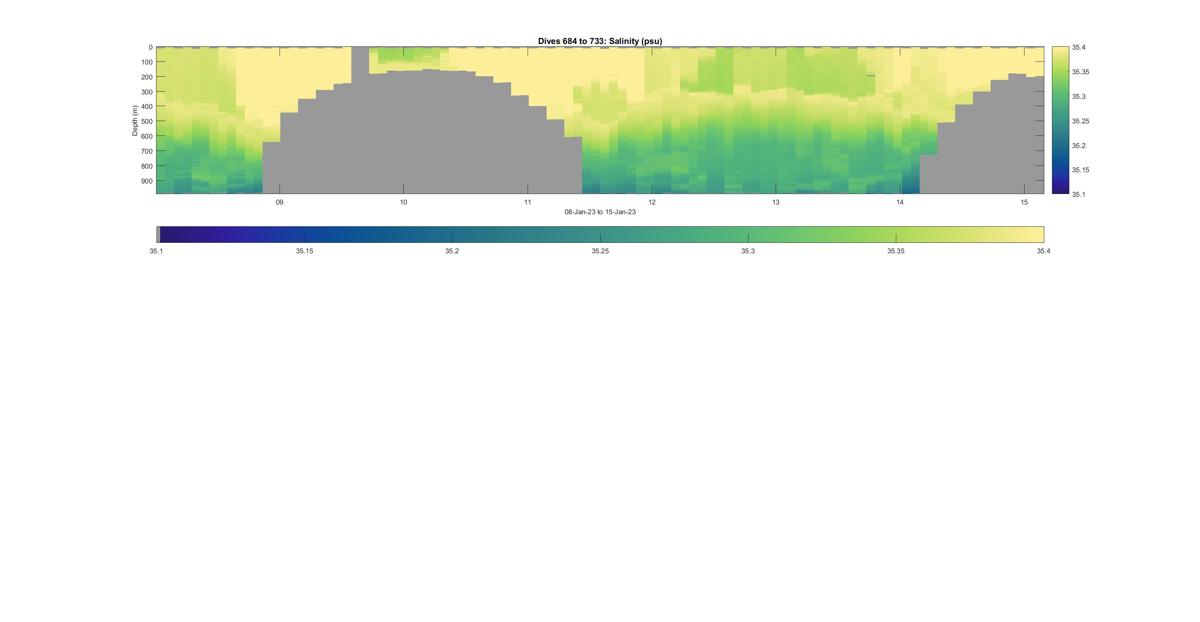Click depth tick label "300"

[146, 92]
